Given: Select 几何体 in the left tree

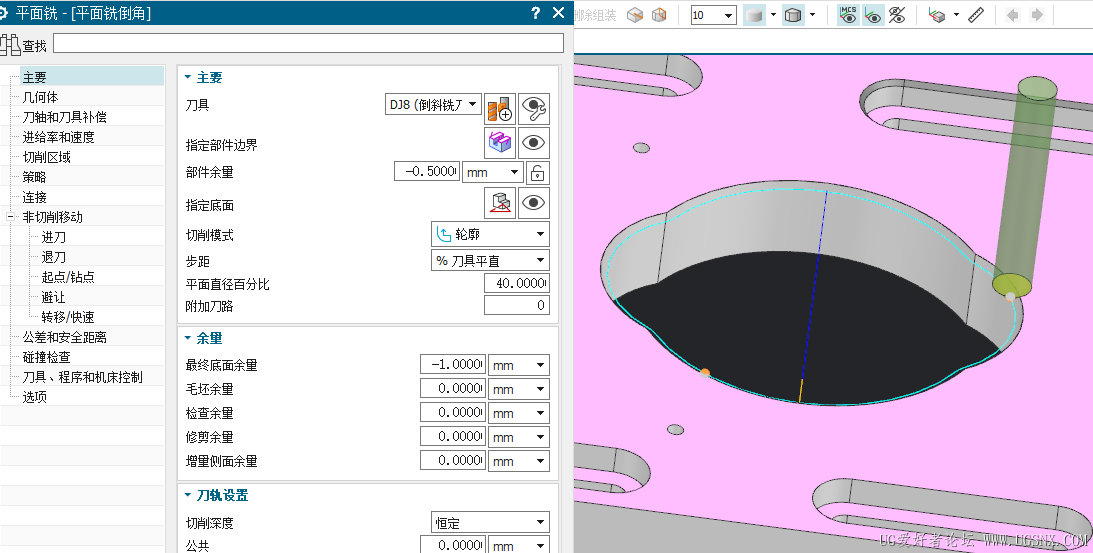Looking at the screenshot, I should (x=40, y=97).
